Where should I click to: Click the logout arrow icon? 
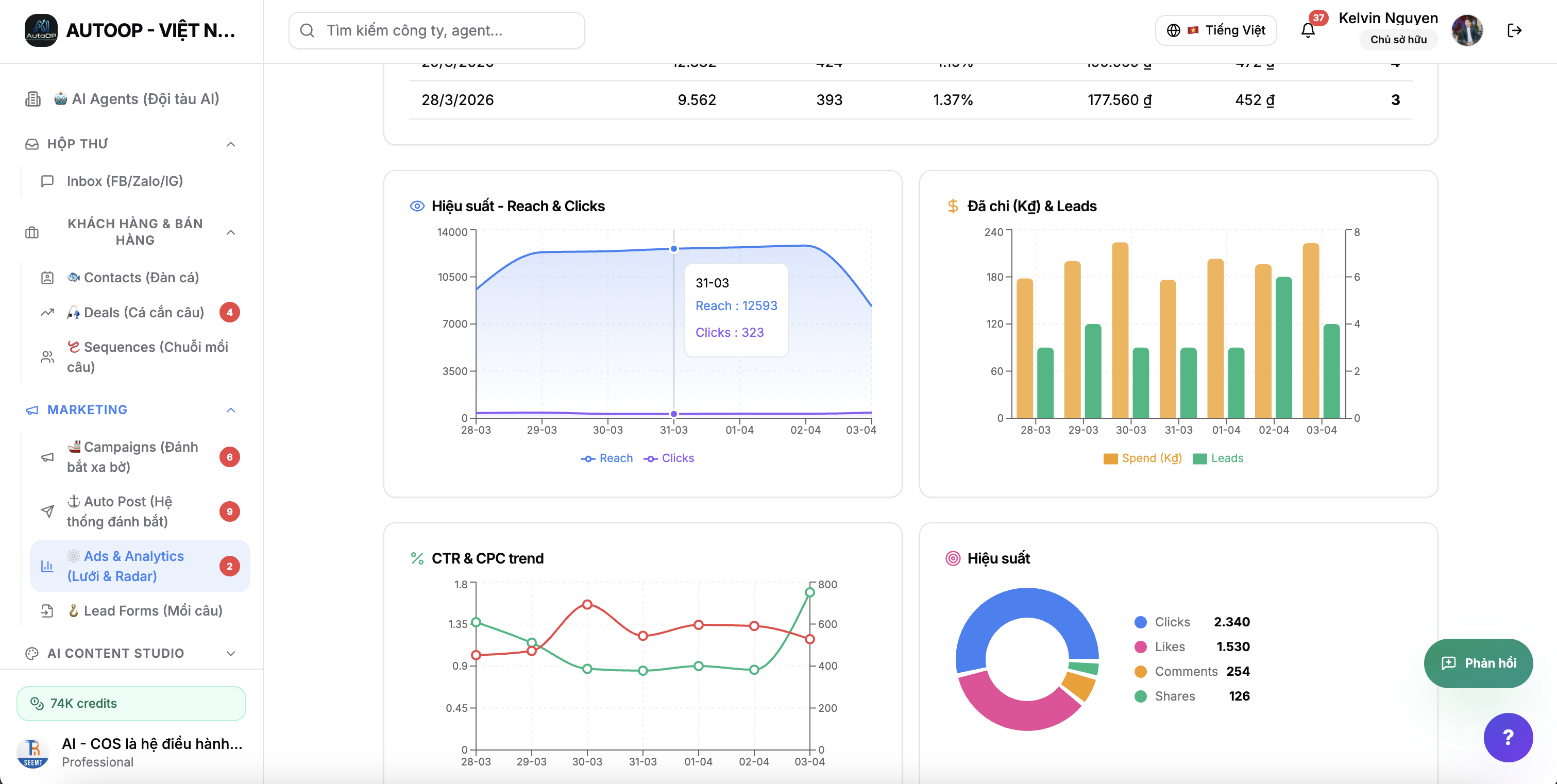tap(1514, 30)
